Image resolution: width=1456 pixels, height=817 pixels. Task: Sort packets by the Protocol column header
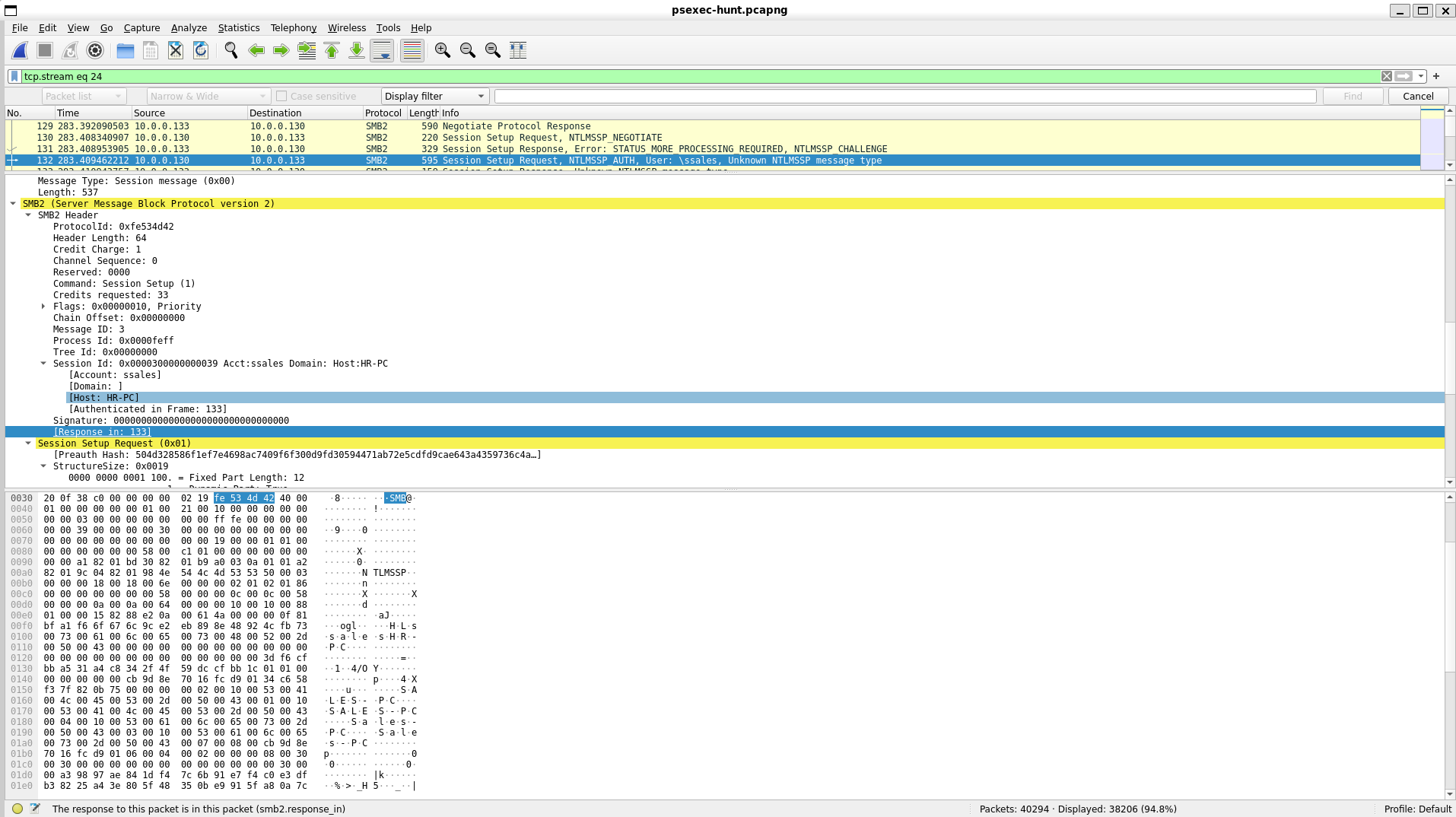[x=383, y=113]
